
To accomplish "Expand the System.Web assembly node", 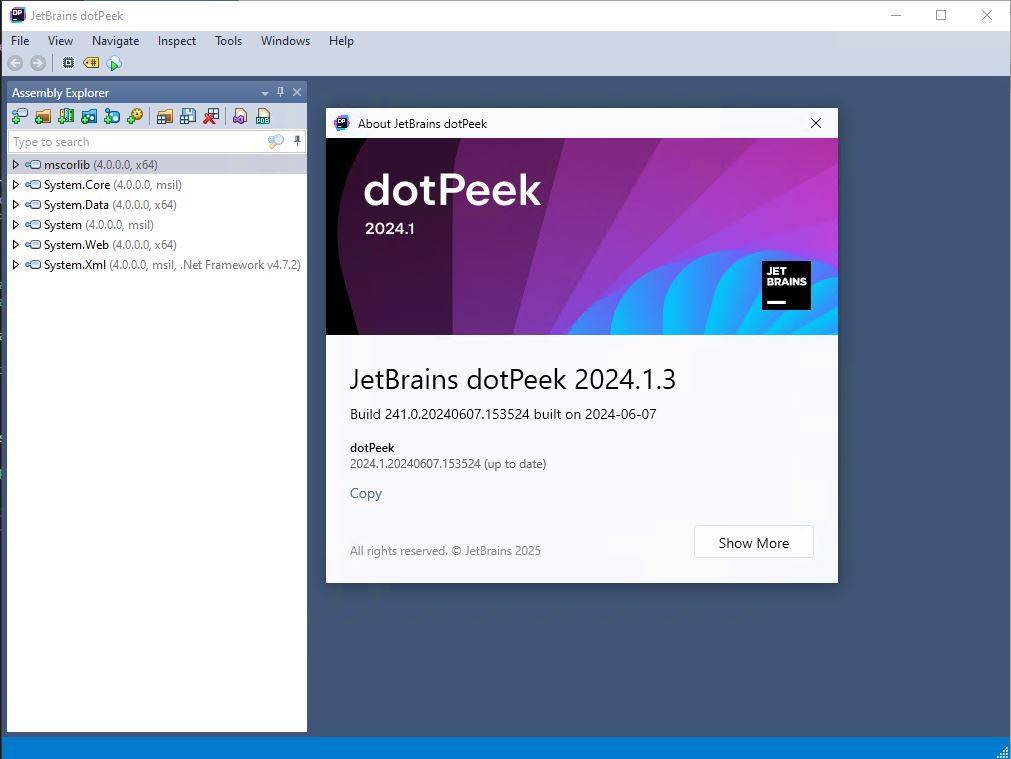I will click(x=15, y=244).
